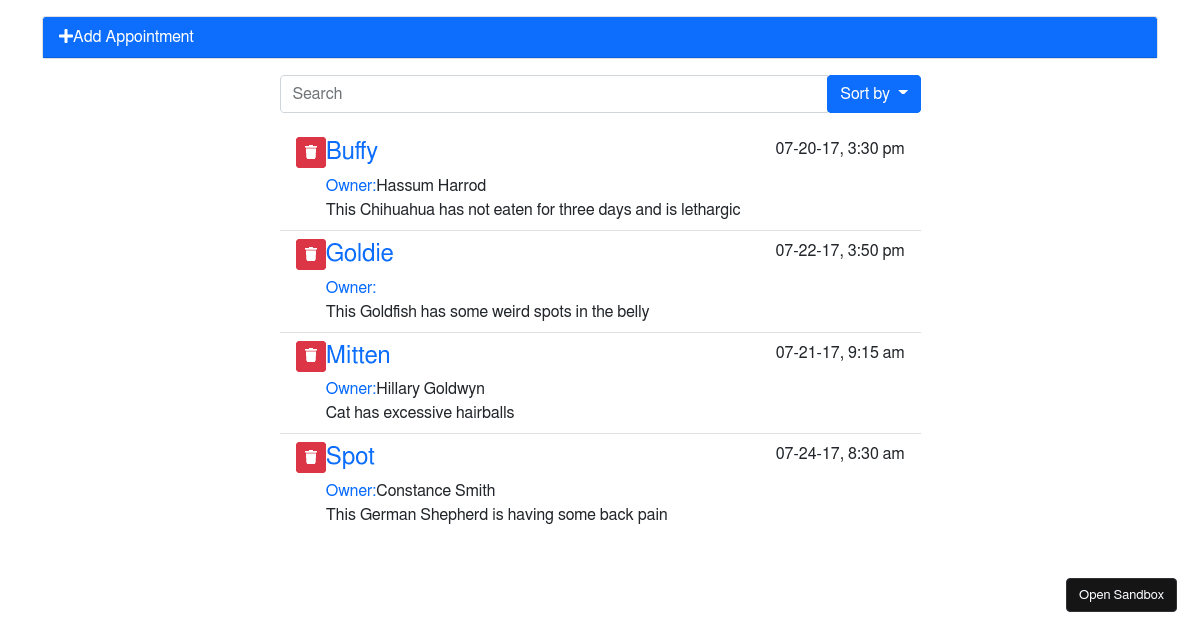Image resolution: width=1200 pixels, height=630 pixels.
Task: Click the date 07-20-17, 3:30 pm
Action: tap(840, 149)
